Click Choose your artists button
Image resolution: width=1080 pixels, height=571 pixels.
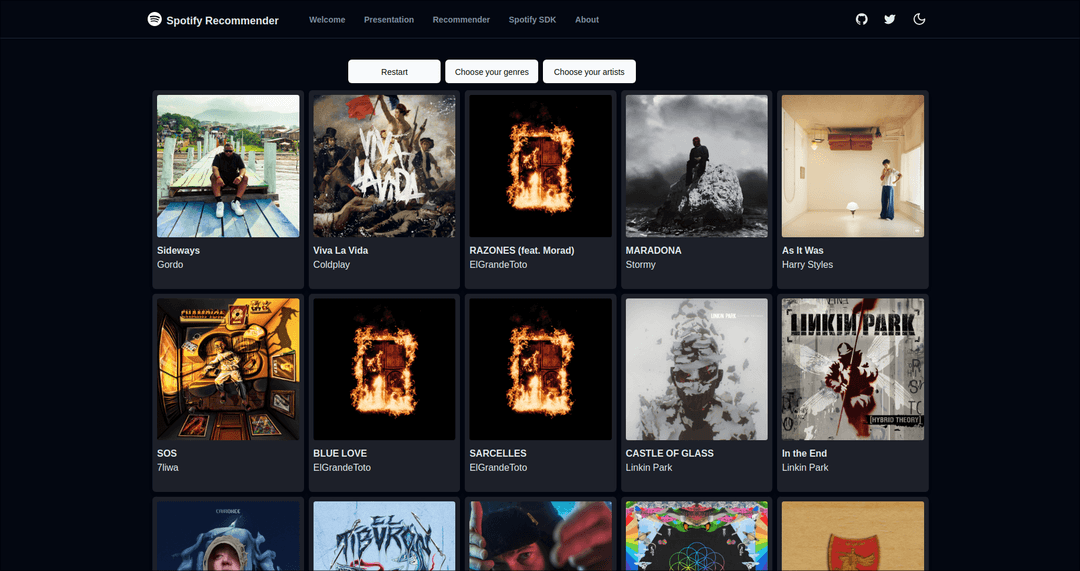pyautogui.click(x=589, y=72)
